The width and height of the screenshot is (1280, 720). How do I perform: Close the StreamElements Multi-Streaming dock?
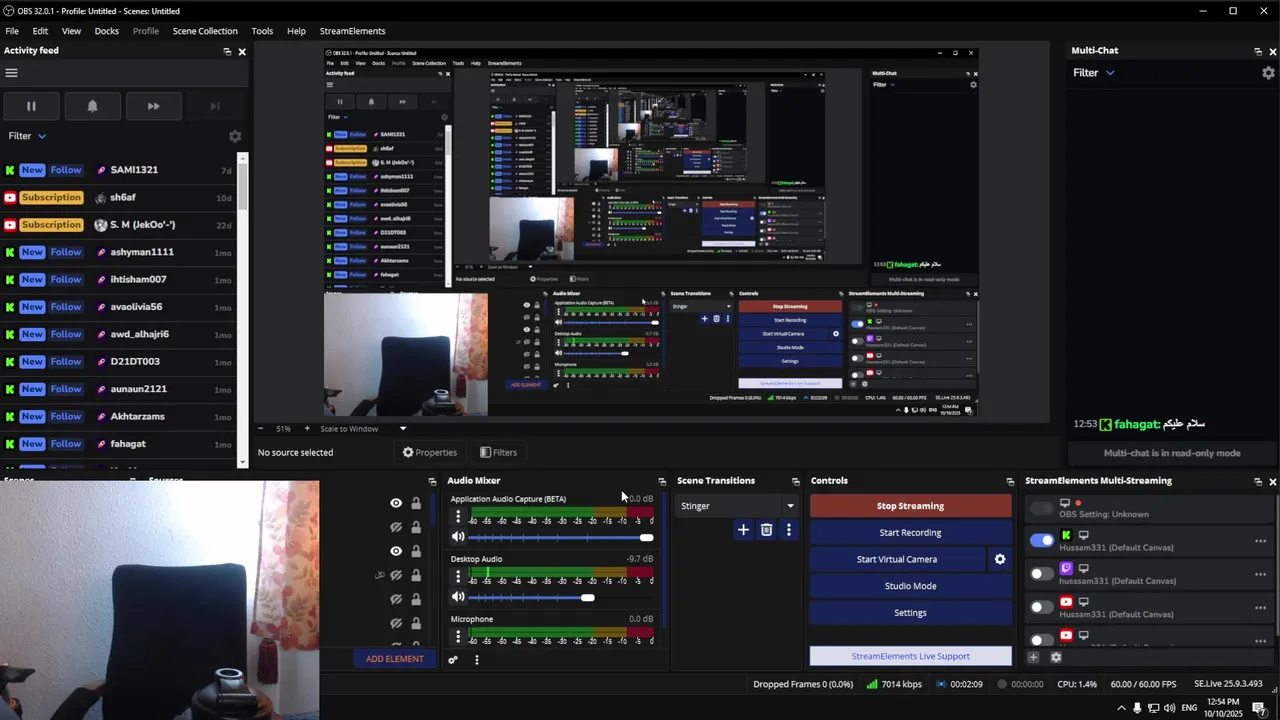pos(1272,481)
